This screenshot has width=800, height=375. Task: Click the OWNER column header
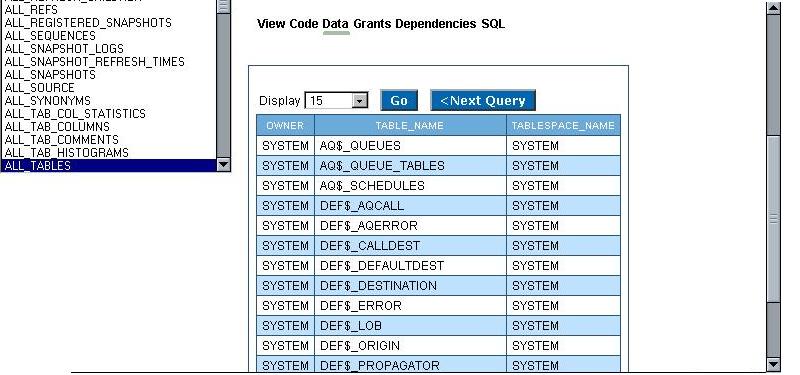coord(285,126)
